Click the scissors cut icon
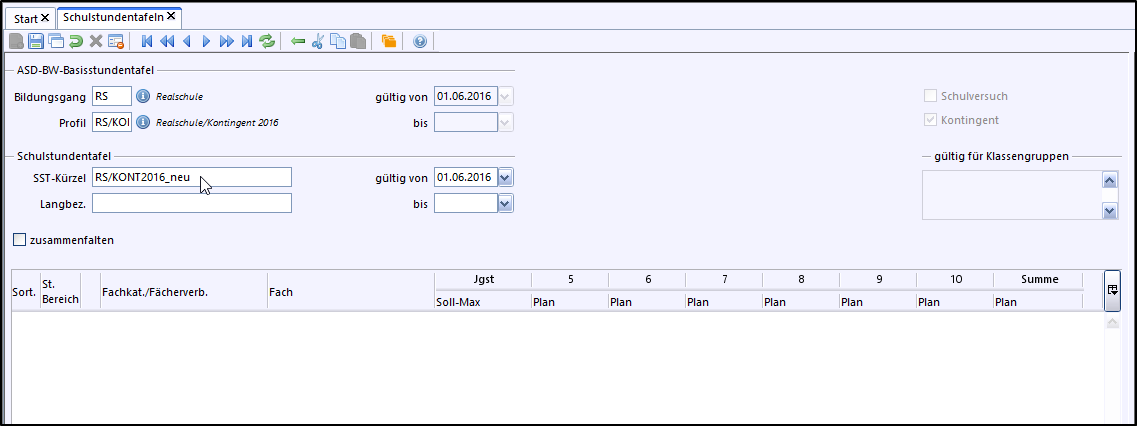This screenshot has height=426, width=1137. pos(318,41)
